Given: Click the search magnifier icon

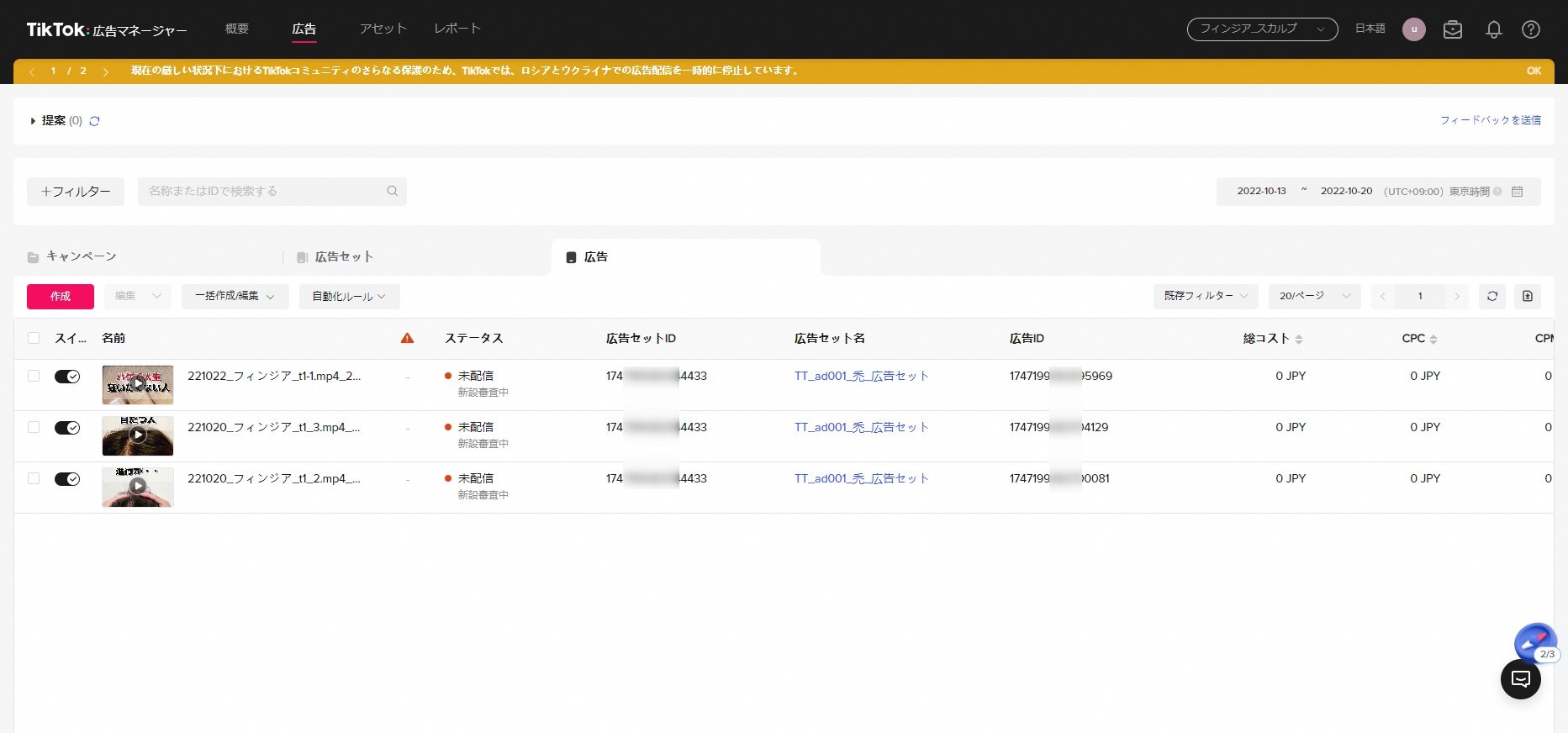Looking at the screenshot, I should (392, 192).
